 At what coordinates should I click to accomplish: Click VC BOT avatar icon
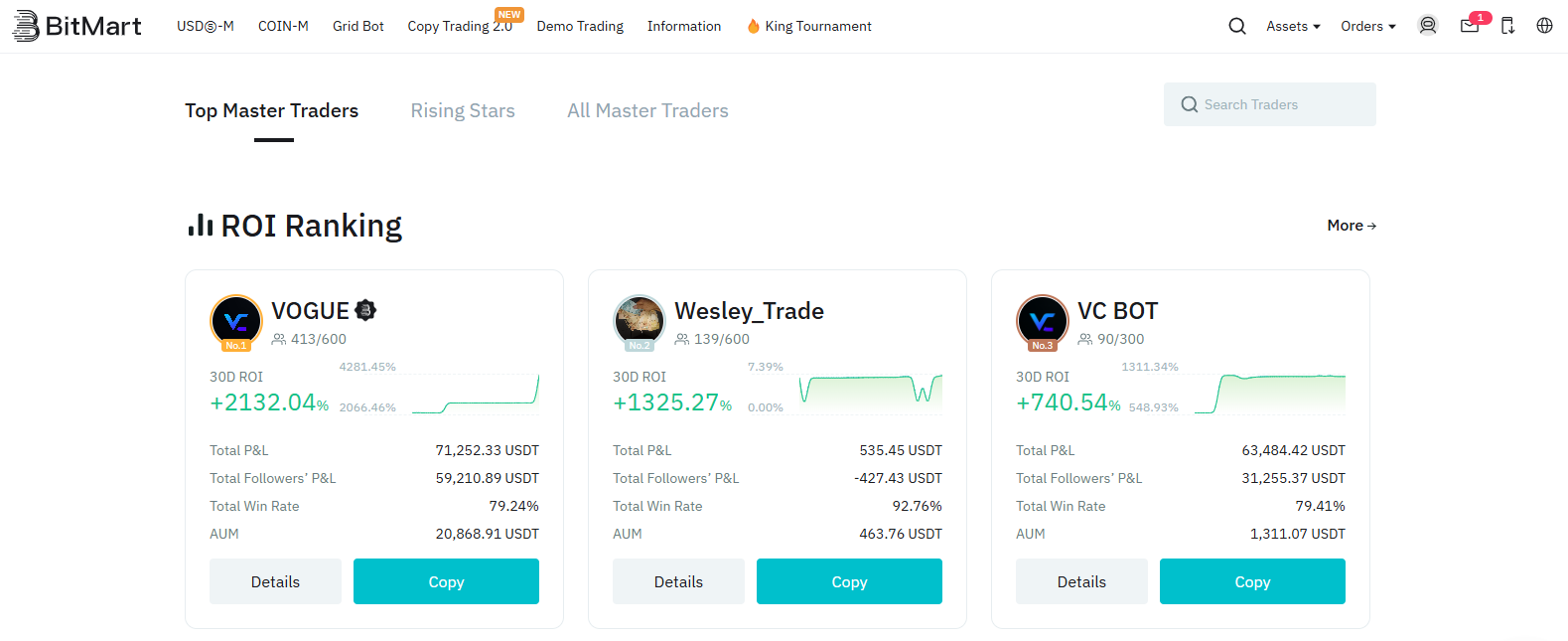(x=1043, y=321)
